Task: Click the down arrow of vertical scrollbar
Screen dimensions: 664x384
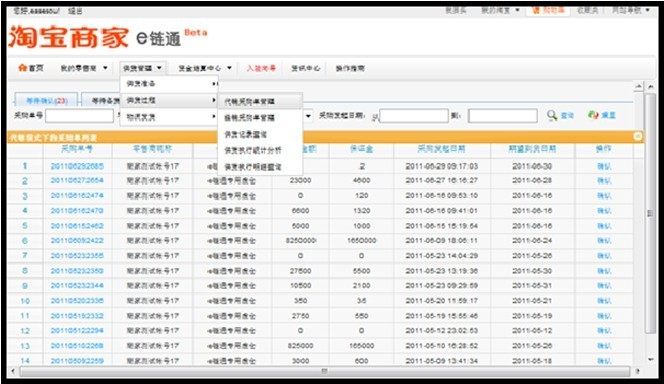Action: 650,359
